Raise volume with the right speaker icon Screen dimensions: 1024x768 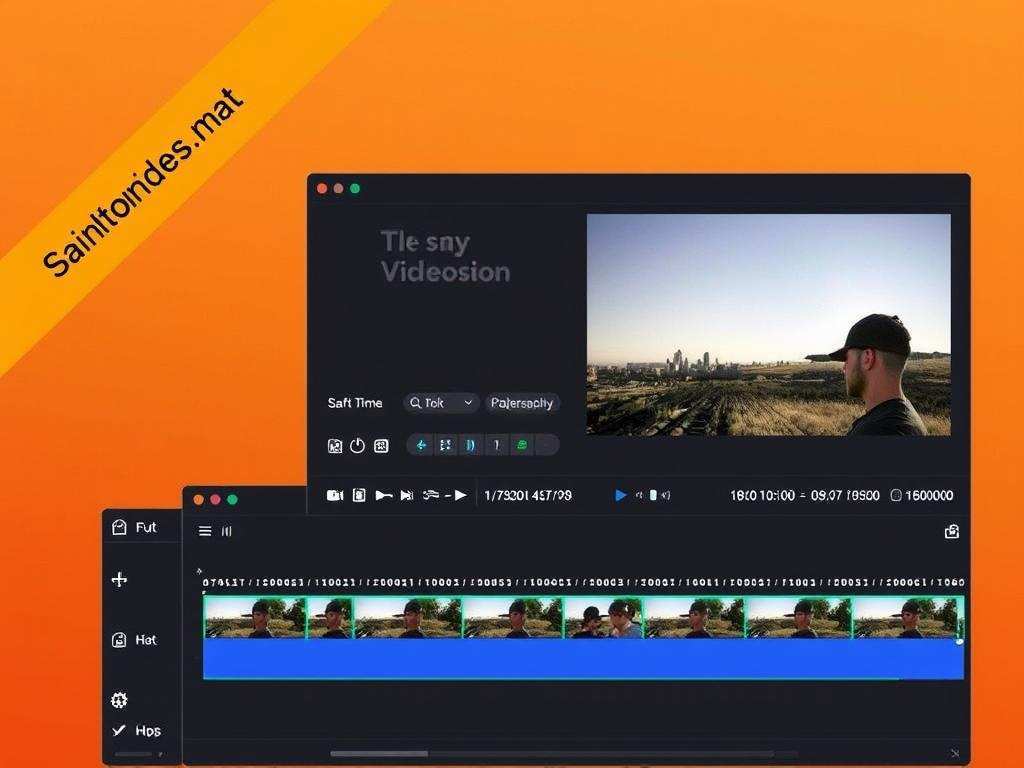(x=665, y=496)
